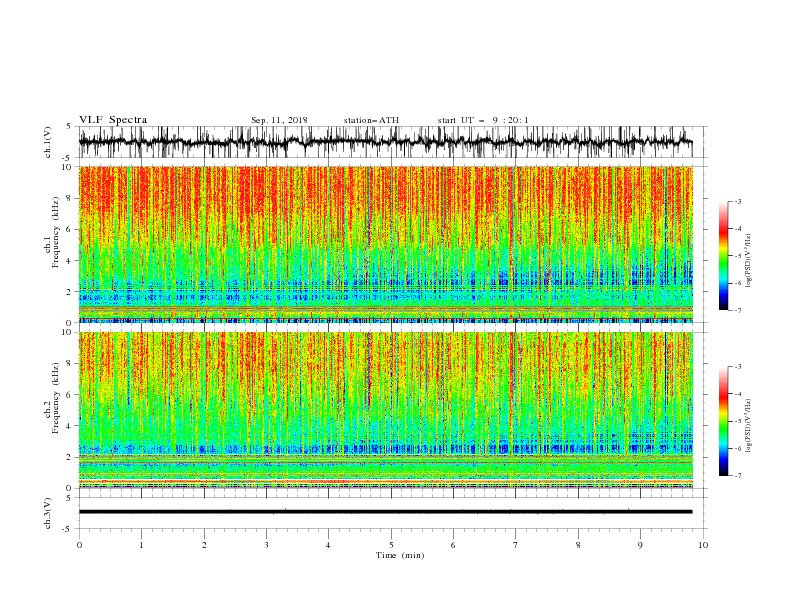Click the time axis tick label "1"

pyautogui.click(x=141, y=545)
